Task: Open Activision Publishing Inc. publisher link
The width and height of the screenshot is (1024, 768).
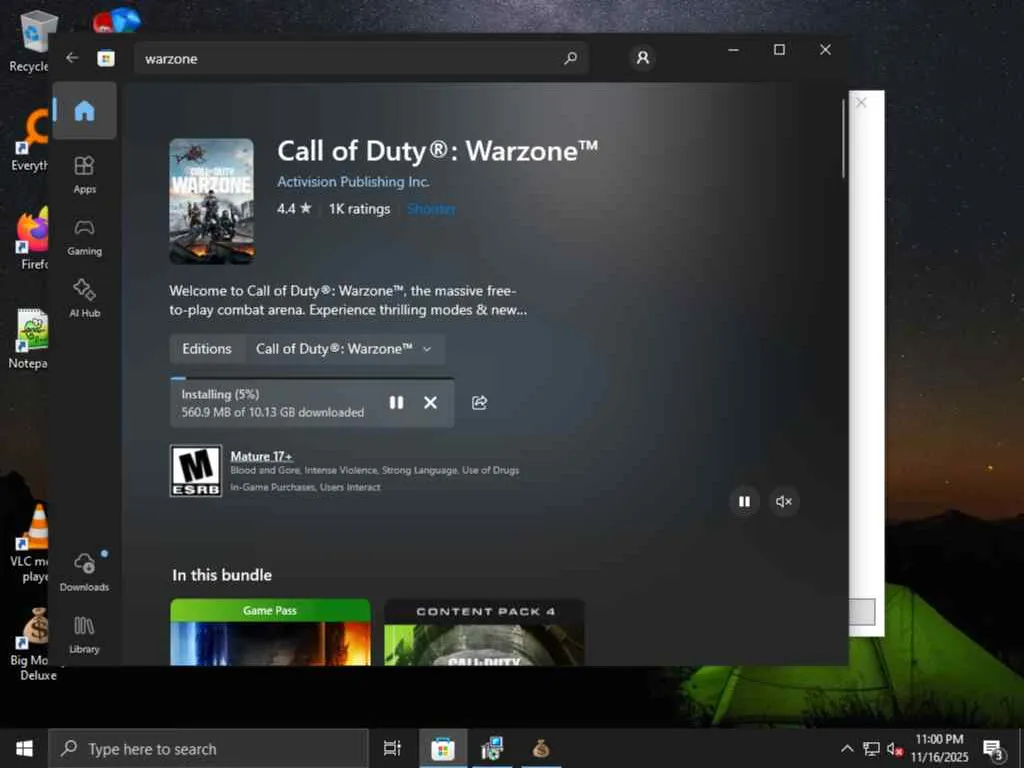Action: (353, 182)
